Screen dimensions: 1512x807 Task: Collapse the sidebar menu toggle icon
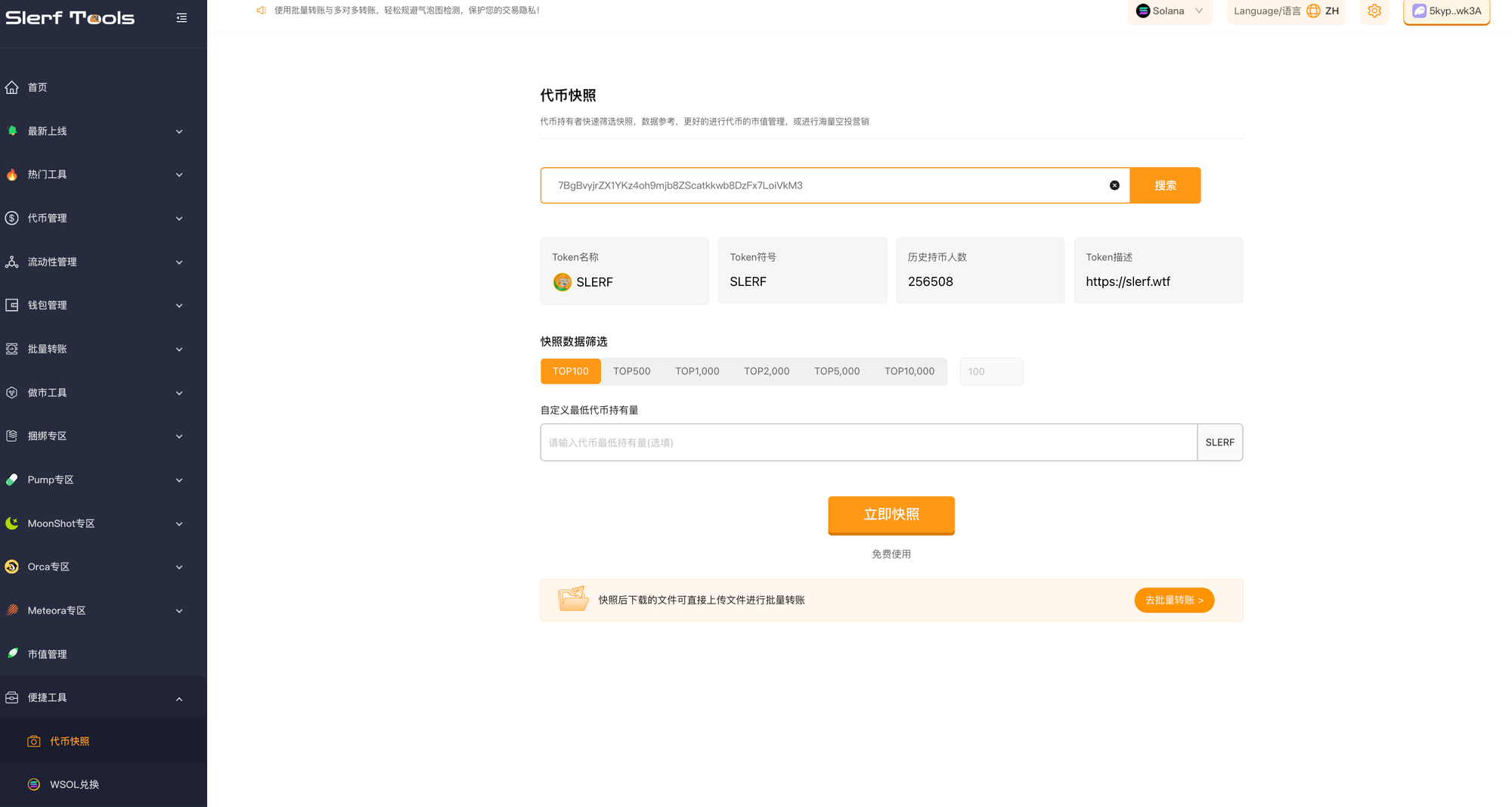tap(181, 17)
